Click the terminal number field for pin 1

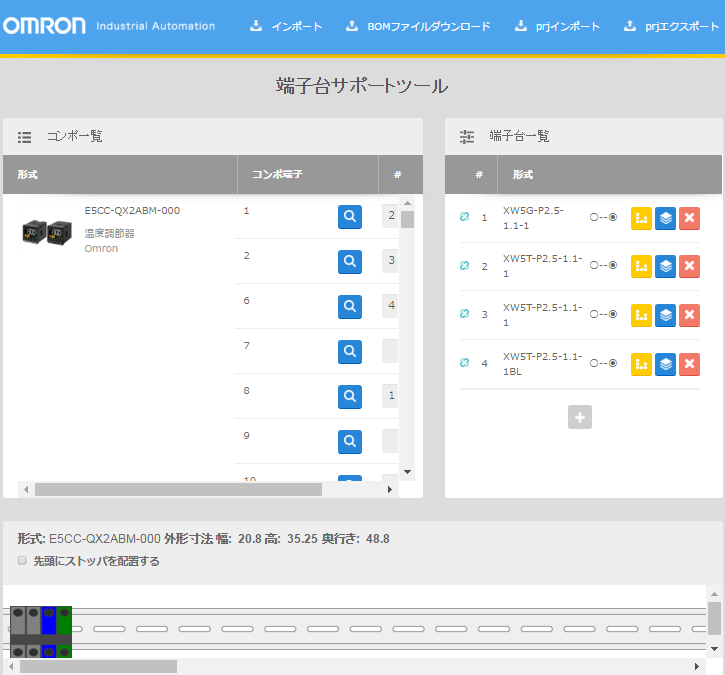point(390,215)
